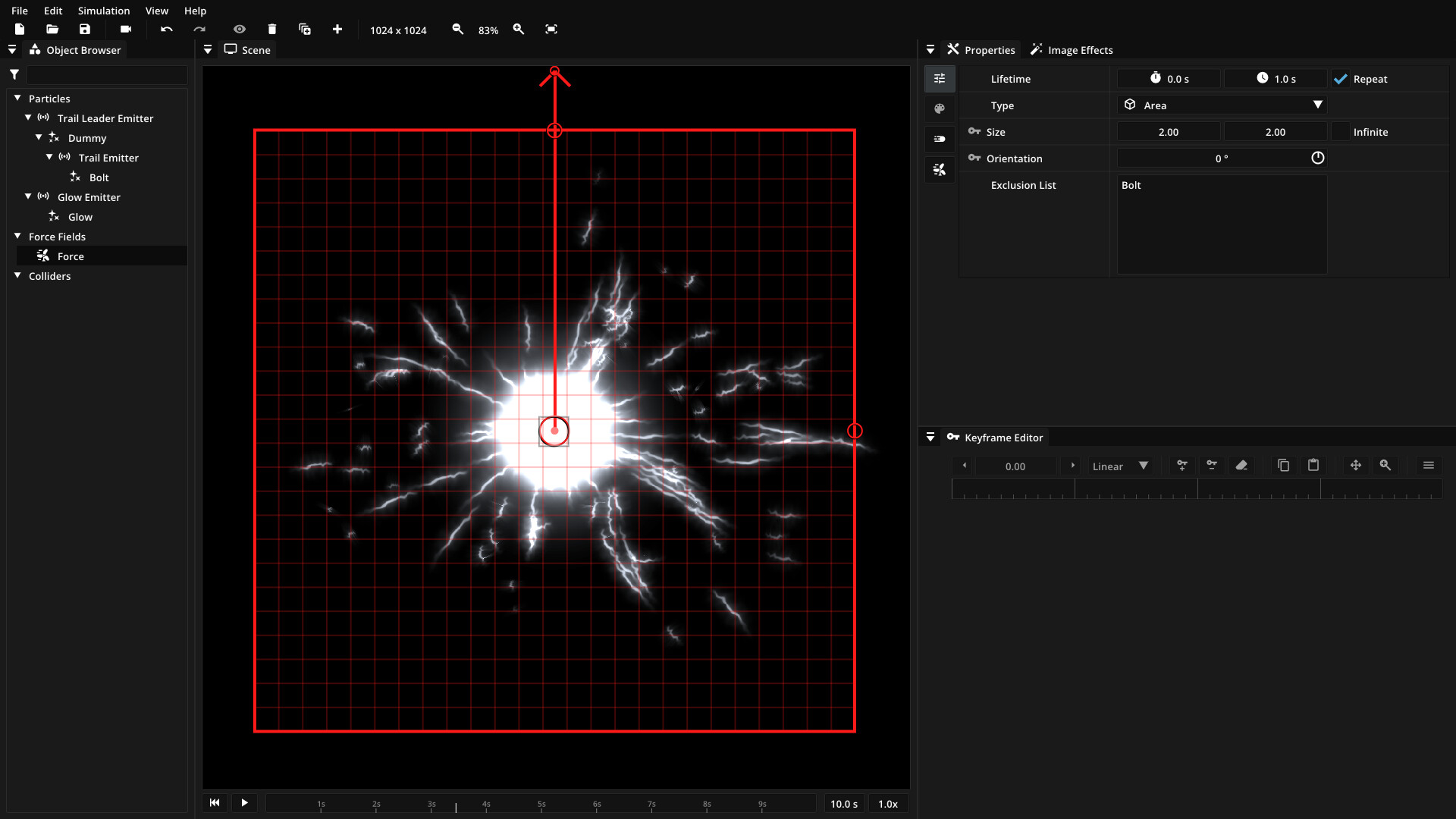Enable the Infinite size checkbox

(1341, 132)
